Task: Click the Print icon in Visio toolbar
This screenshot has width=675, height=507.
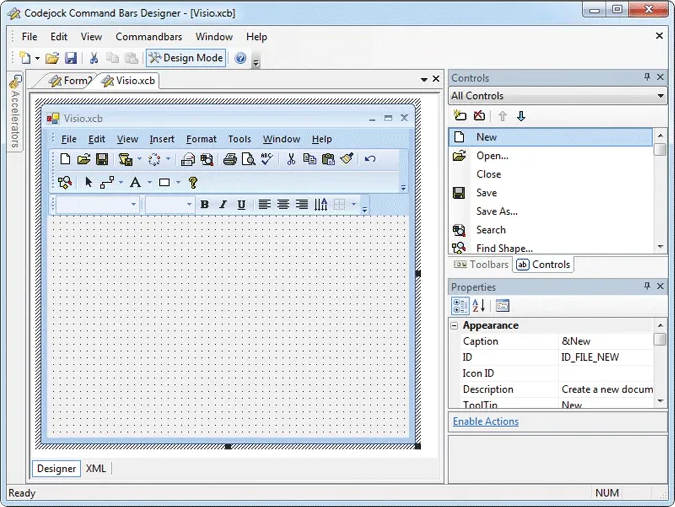Action: (229, 159)
